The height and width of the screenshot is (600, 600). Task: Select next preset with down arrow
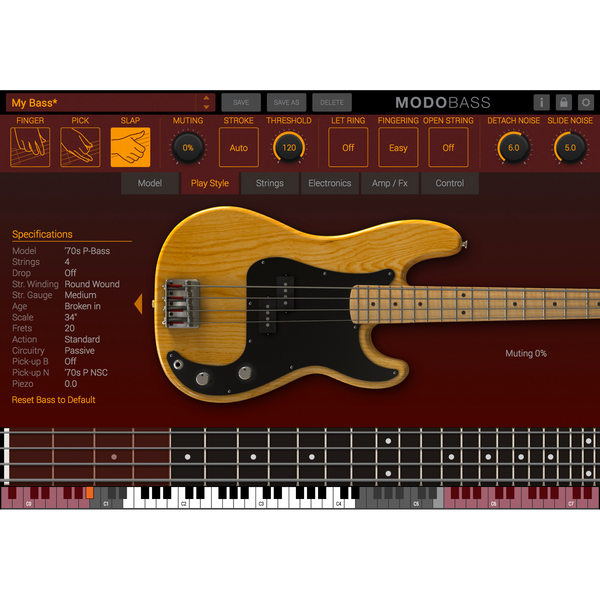coord(206,108)
